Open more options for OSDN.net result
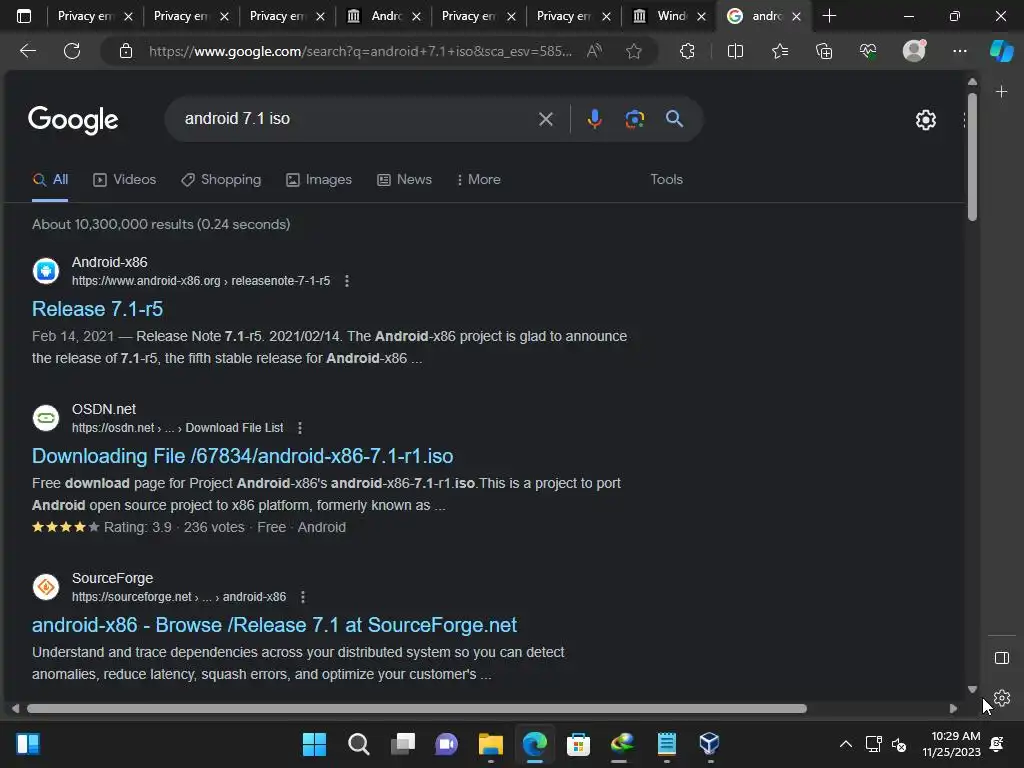Screen dimensions: 1024x768 click(x=300, y=428)
